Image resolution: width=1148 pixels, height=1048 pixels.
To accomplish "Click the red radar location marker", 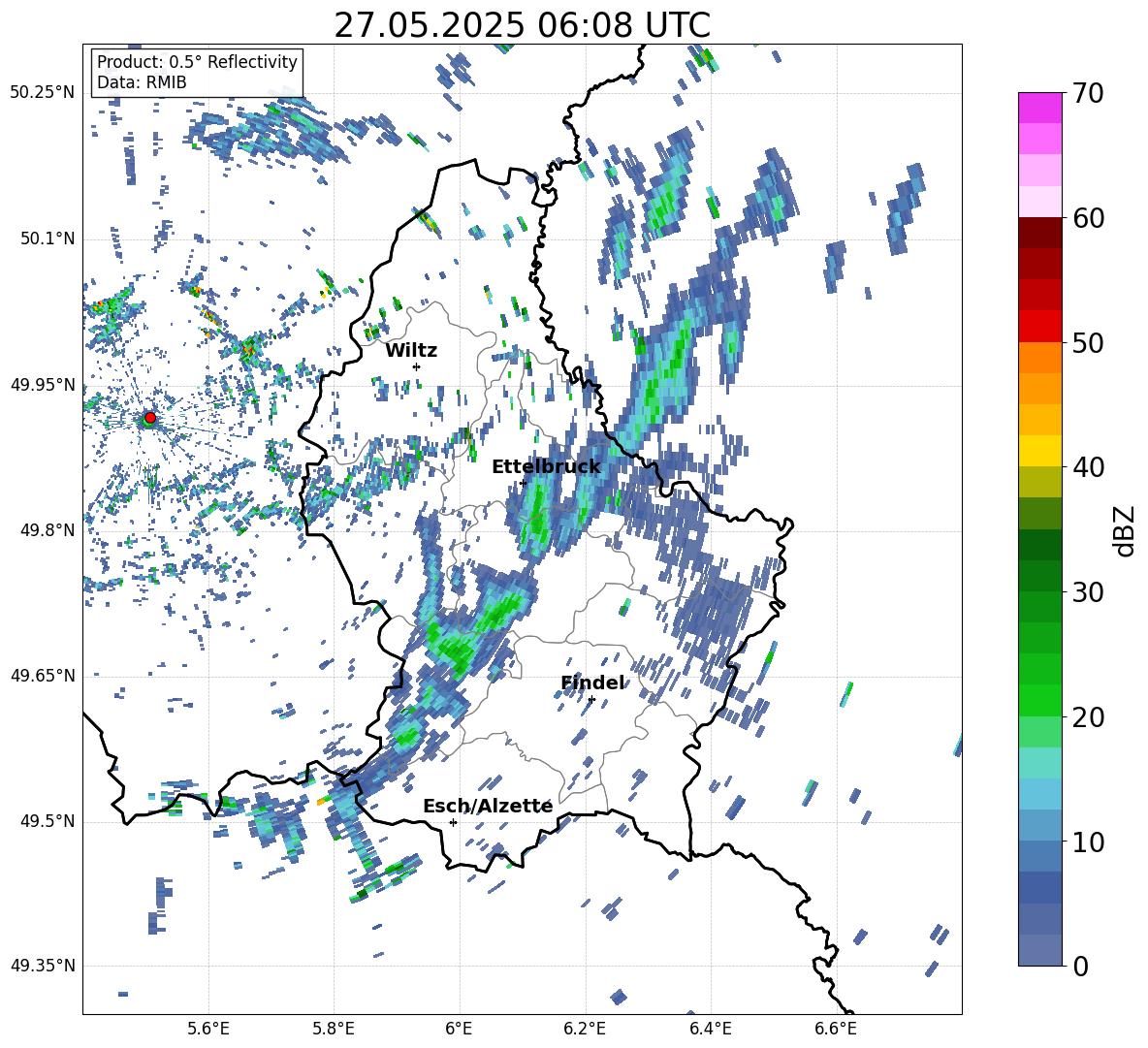I will click(150, 418).
